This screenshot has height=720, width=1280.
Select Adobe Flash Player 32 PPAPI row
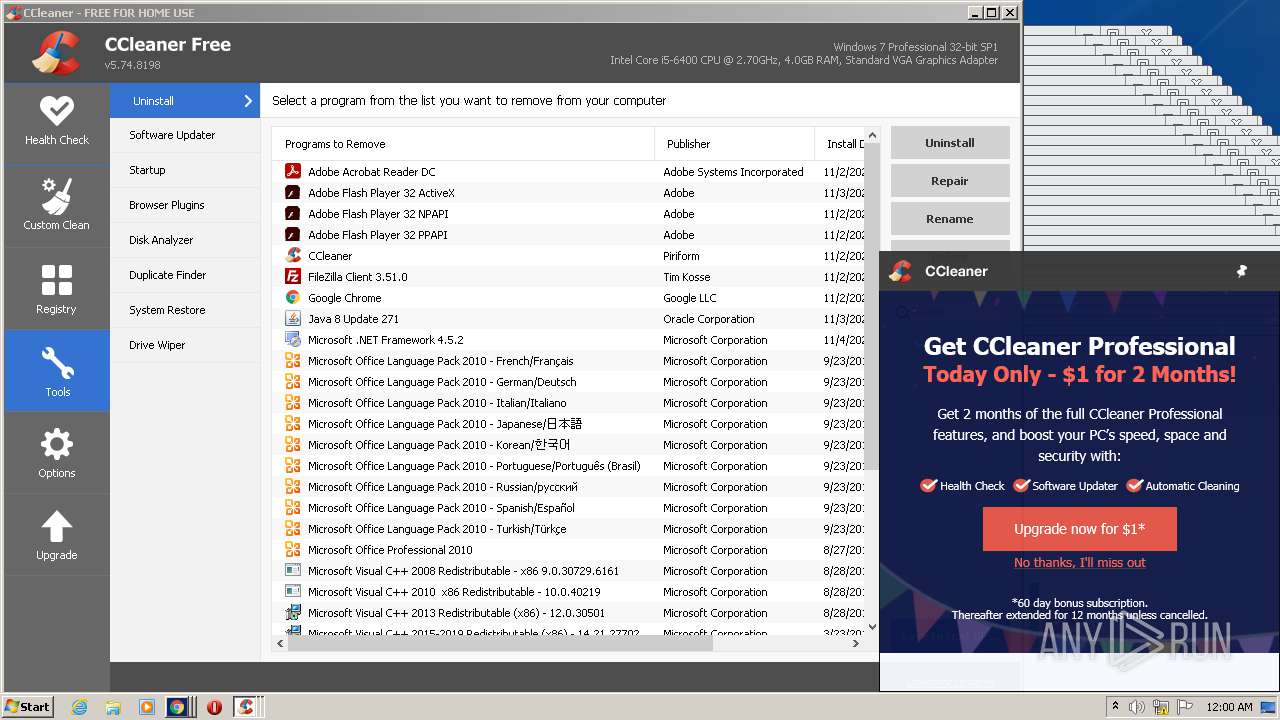pyautogui.click(x=568, y=234)
